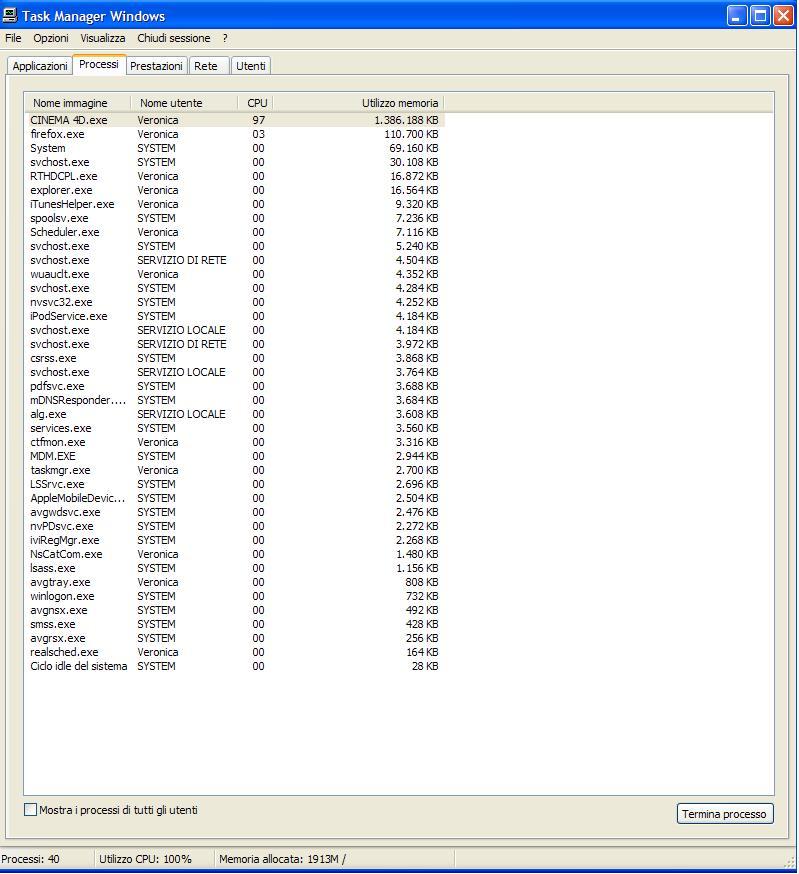This screenshot has height=874, width=799.
Task: Enable Mostra i processi di tutti gli utenti
Action: point(31,810)
